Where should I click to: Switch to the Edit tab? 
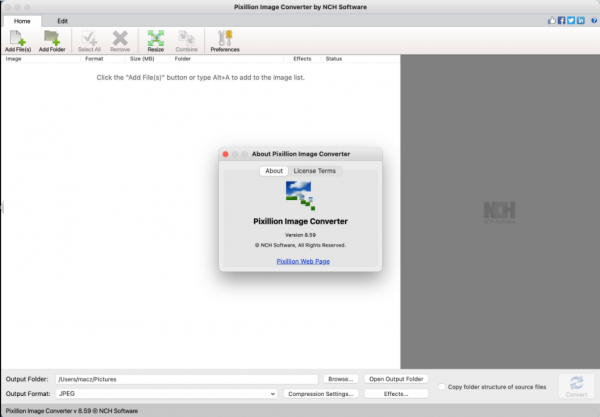coord(62,20)
